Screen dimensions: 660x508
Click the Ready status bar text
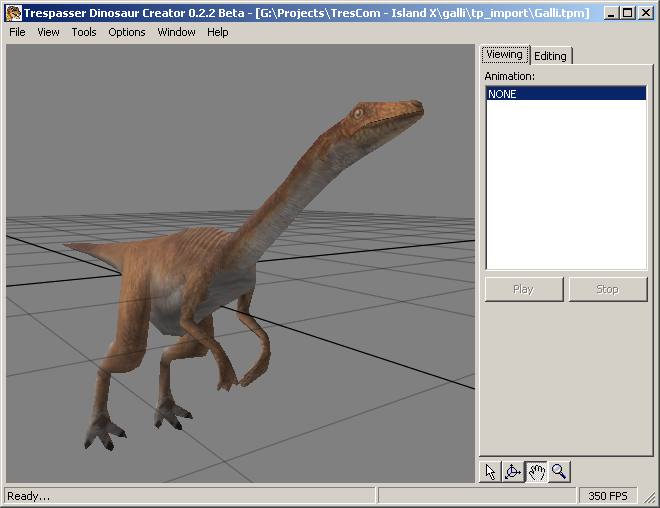click(x=29, y=496)
